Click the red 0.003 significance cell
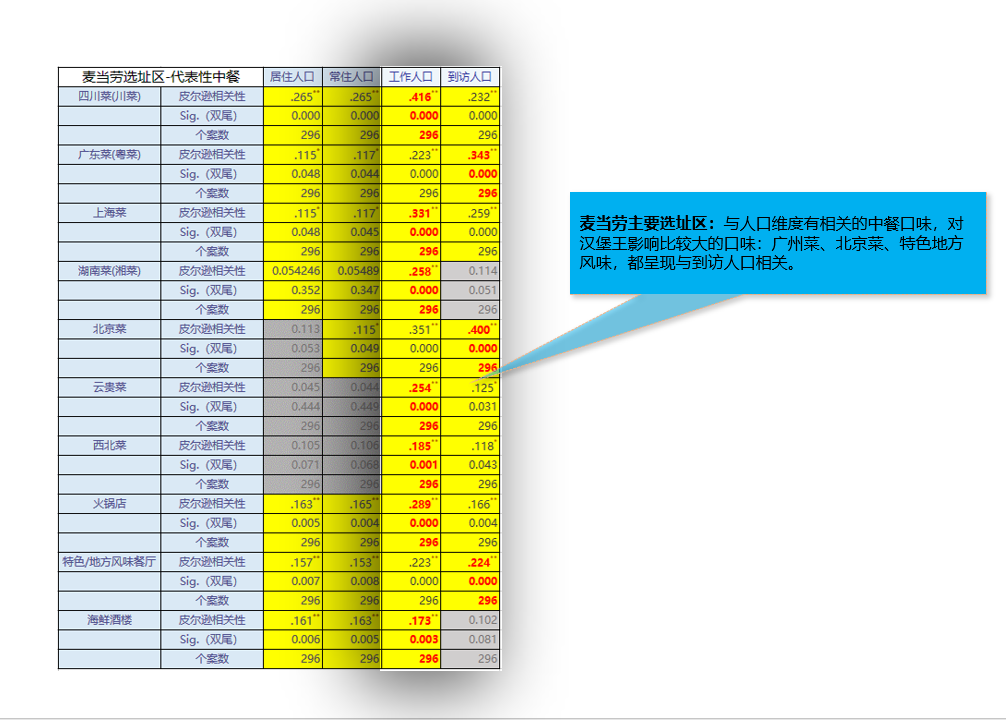 pos(411,639)
